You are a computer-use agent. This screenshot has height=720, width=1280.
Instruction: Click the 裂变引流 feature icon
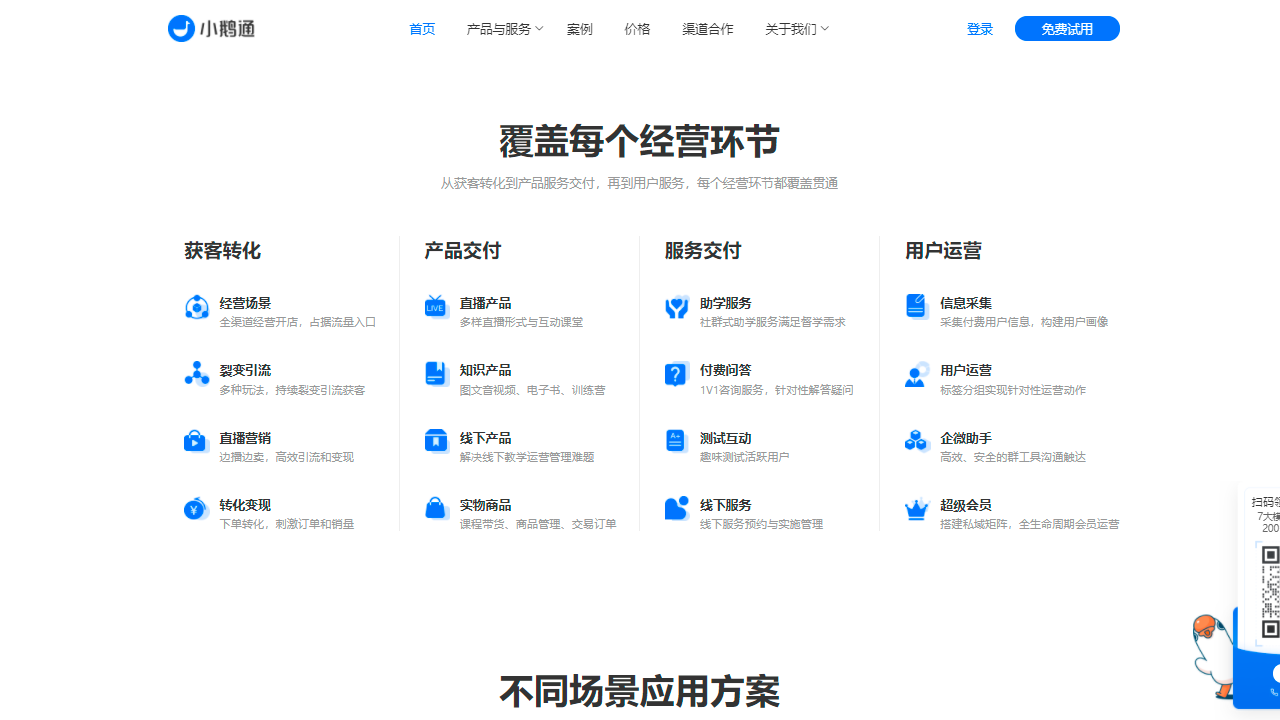tap(197, 374)
